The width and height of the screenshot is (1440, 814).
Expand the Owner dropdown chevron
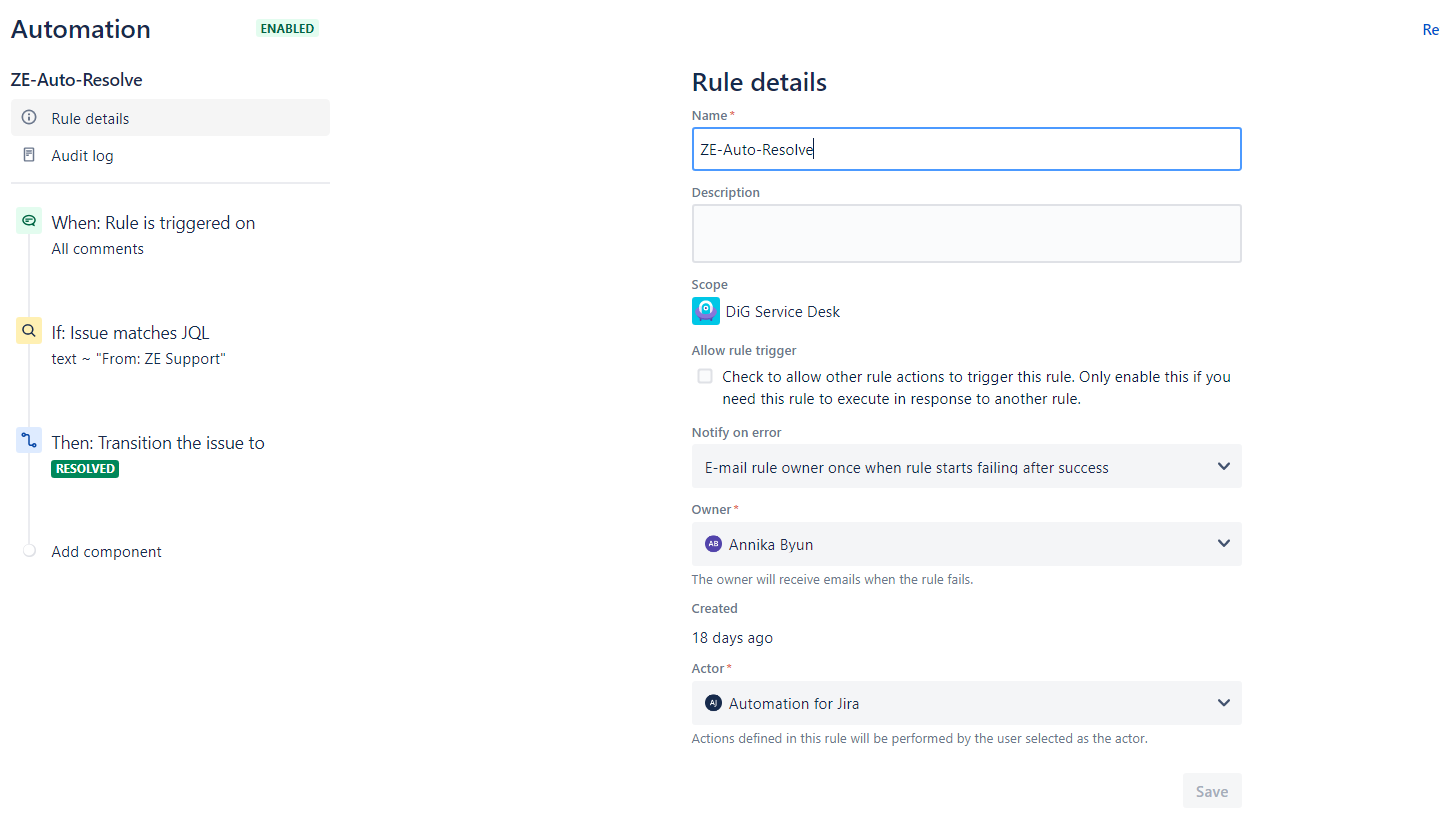(1224, 544)
